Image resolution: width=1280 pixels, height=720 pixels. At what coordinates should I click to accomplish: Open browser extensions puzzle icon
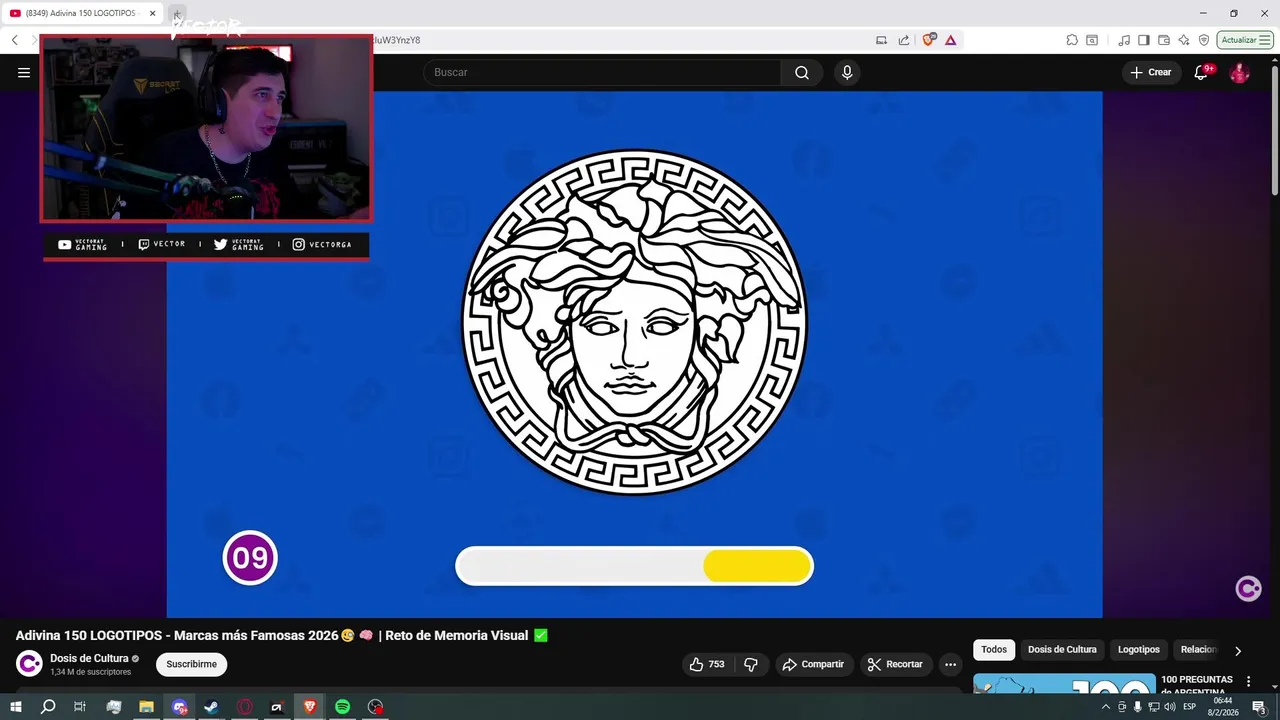coord(1072,40)
